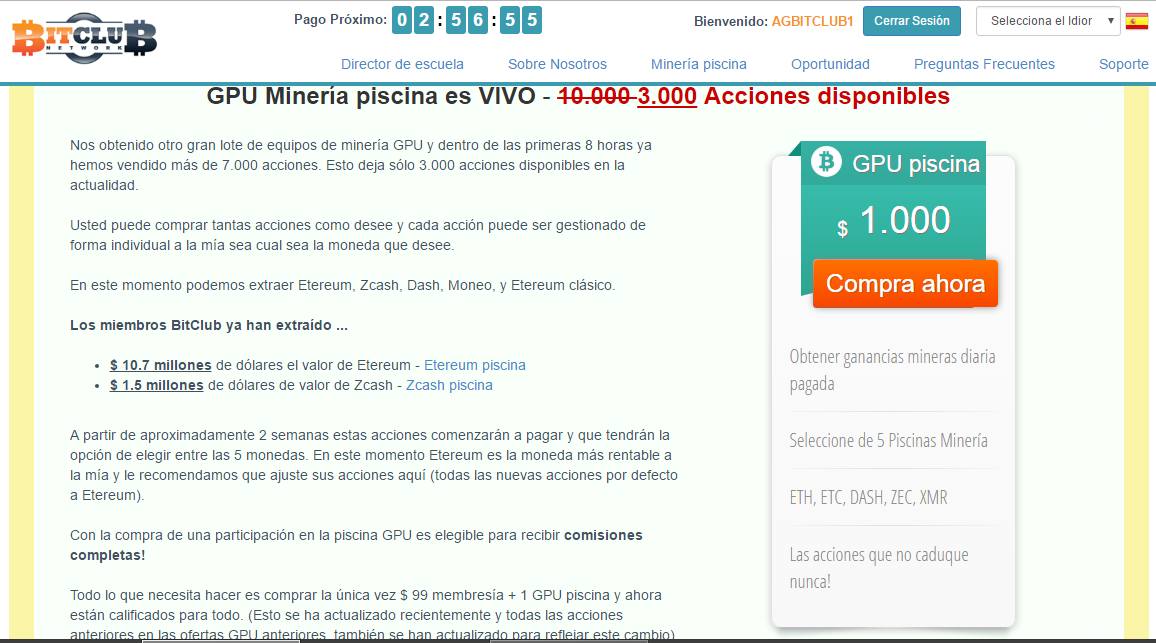
Task: Click the 'Bienvenido:' label
Action: [x=731, y=21]
